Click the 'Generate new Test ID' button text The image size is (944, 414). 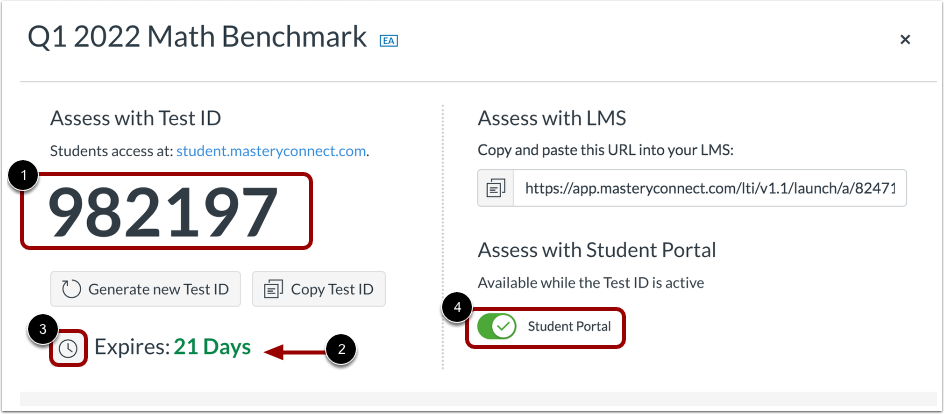[x=158, y=289]
